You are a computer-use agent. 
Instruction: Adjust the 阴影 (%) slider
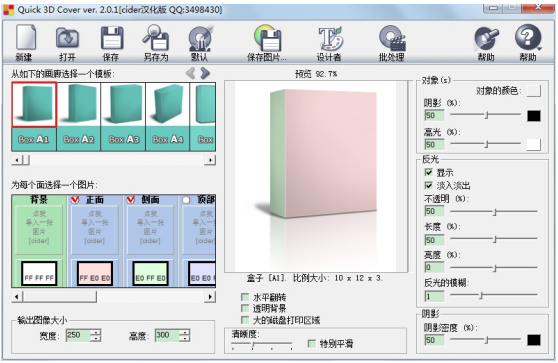pyautogui.click(x=486, y=115)
